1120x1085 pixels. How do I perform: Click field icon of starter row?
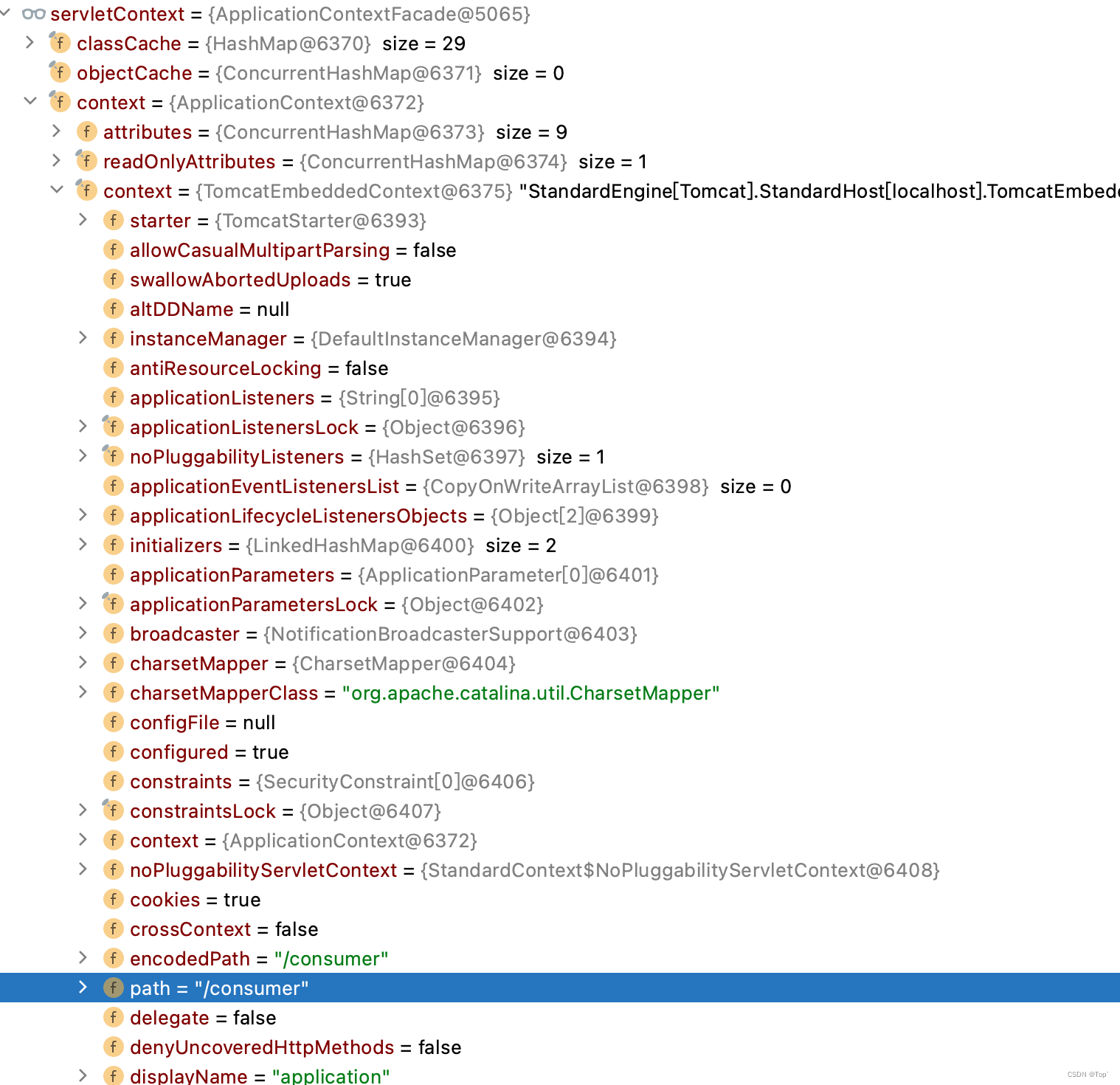click(x=113, y=220)
